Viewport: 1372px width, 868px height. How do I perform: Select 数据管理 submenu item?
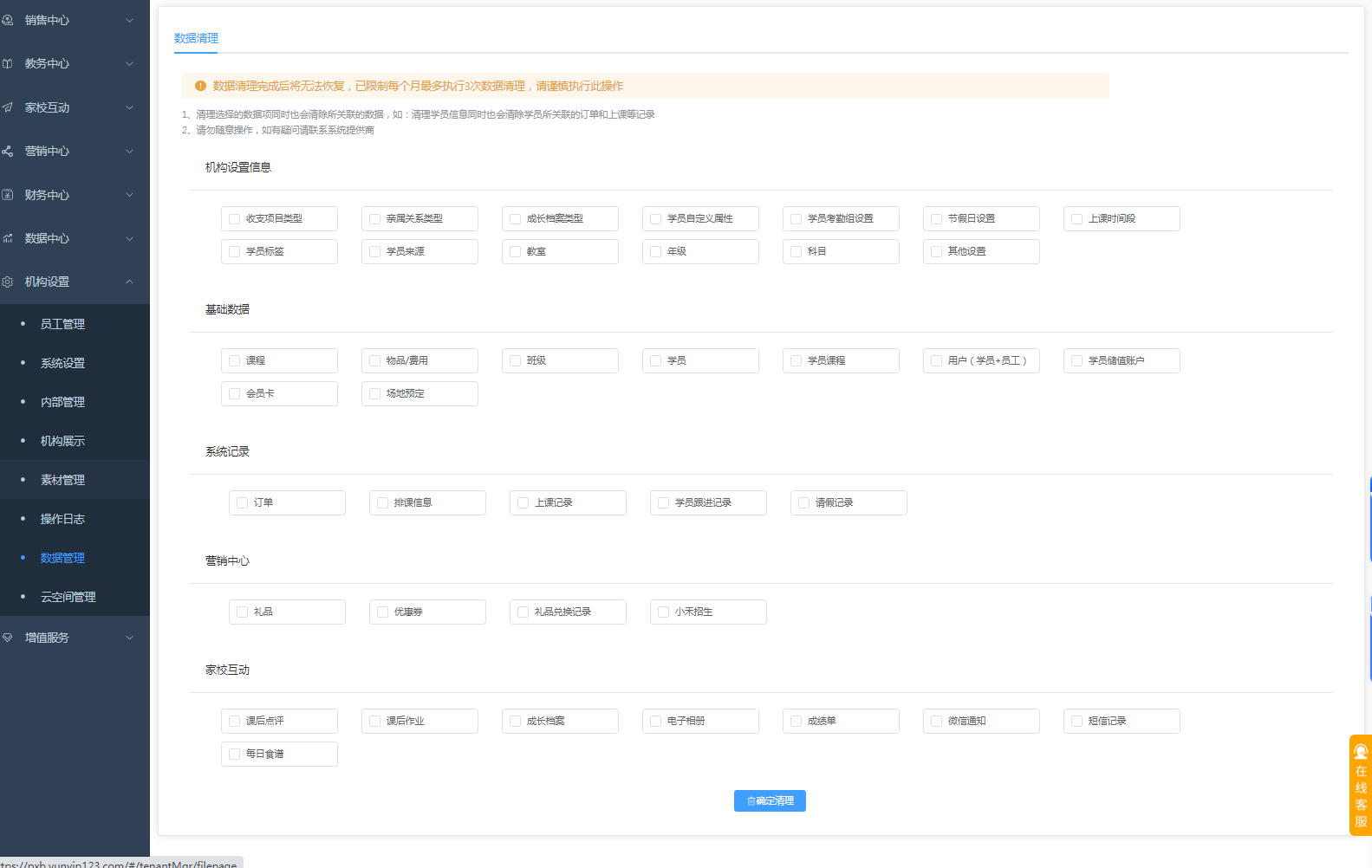point(75,558)
